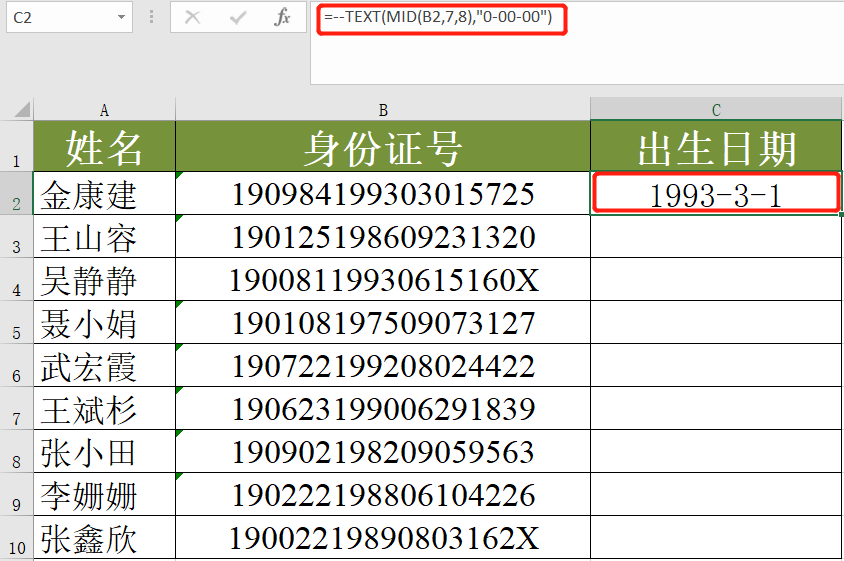Viewport: 844px width, 561px height.
Task: Select date cell showing 1993-3-1
Action: [716, 193]
